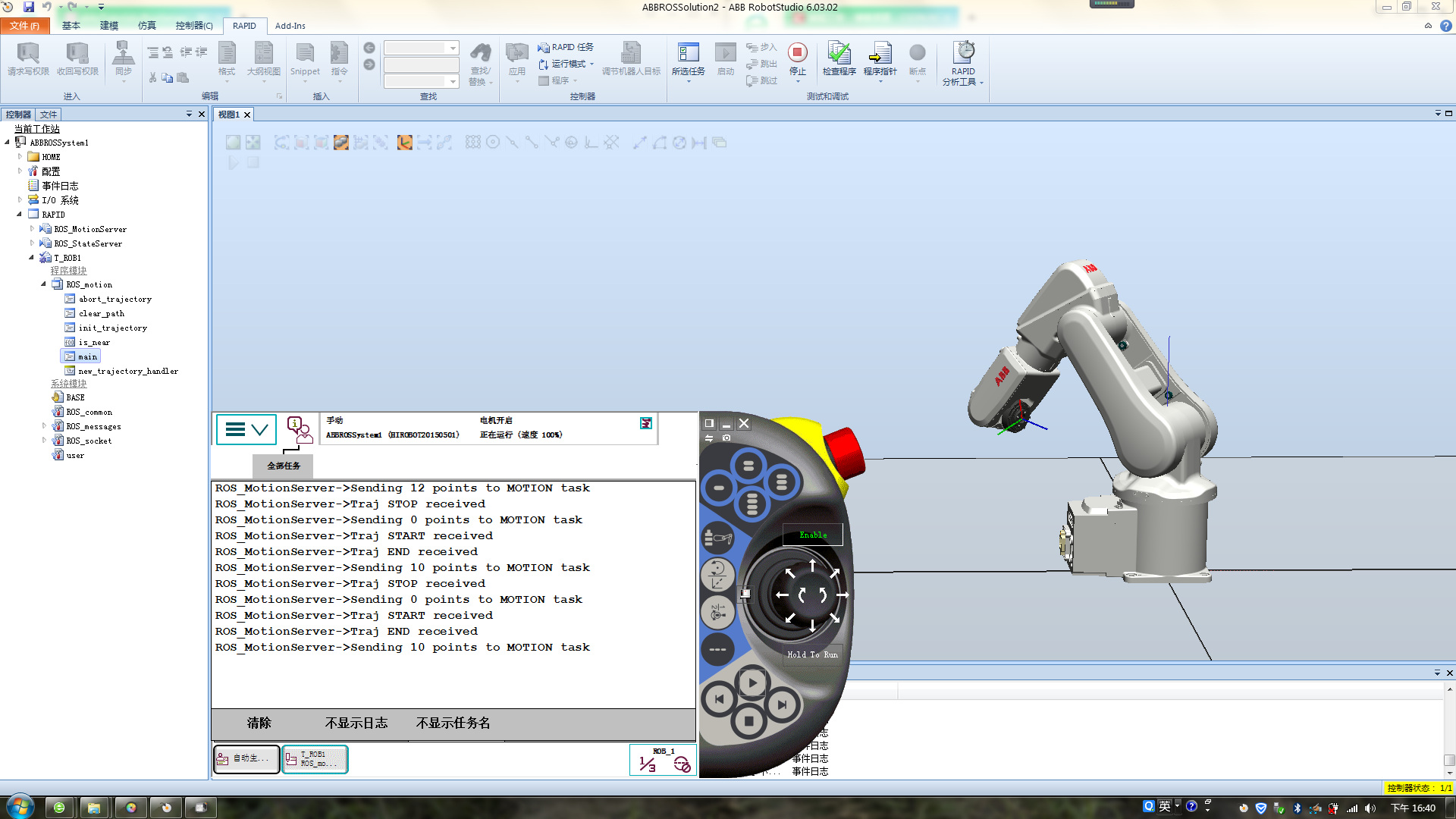Viewport: 1456px width, 819px height.
Task: Select new_trajectory_handler routine
Action: (121, 371)
